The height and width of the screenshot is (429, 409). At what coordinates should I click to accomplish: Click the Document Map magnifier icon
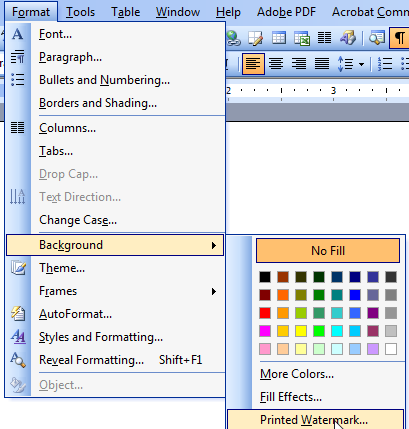click(x=377, y=38)
